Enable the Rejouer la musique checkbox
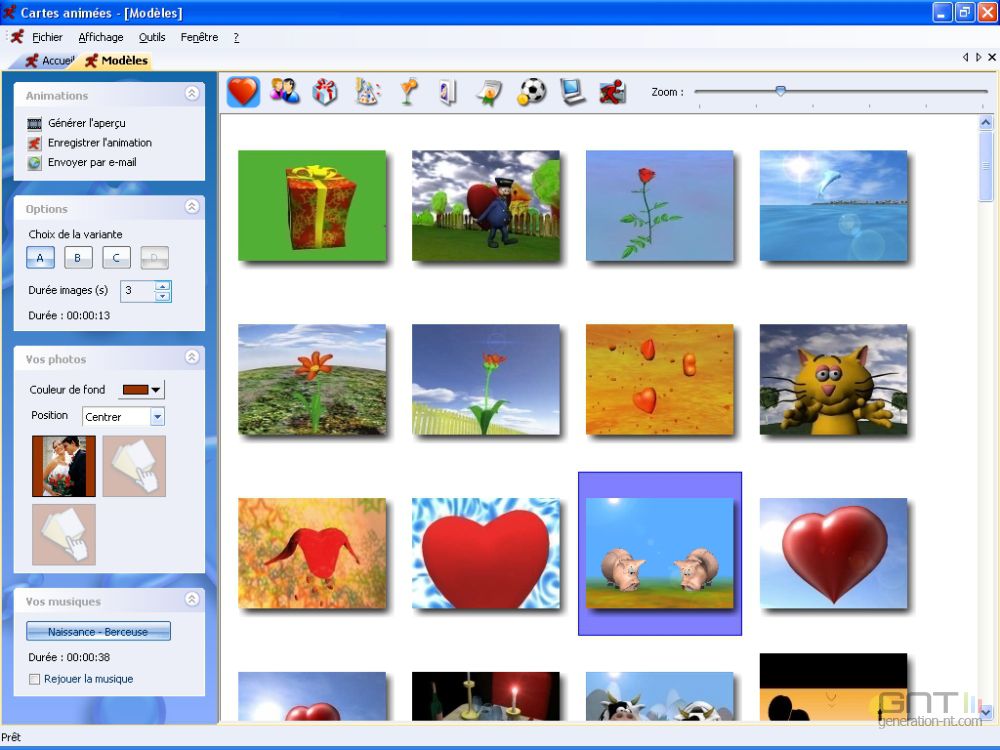The image size is (1000, 750). coord(34,679)
